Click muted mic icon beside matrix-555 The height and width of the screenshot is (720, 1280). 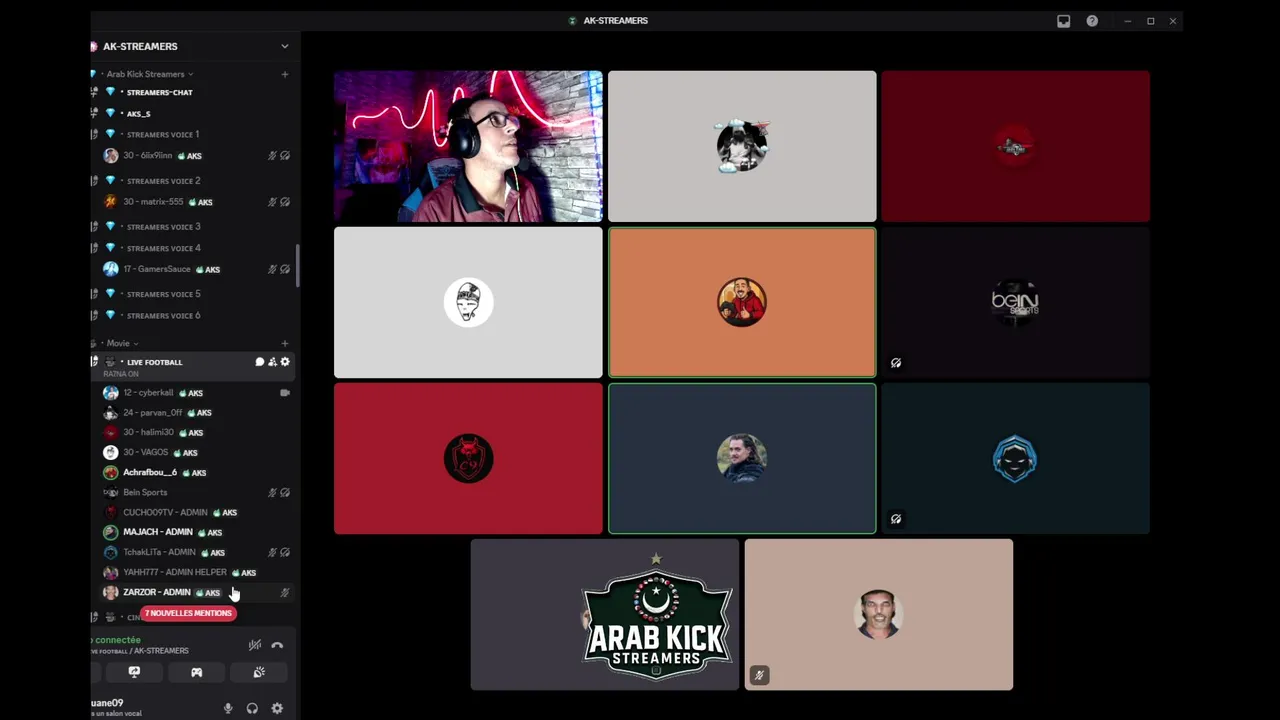tap(272, 202)
